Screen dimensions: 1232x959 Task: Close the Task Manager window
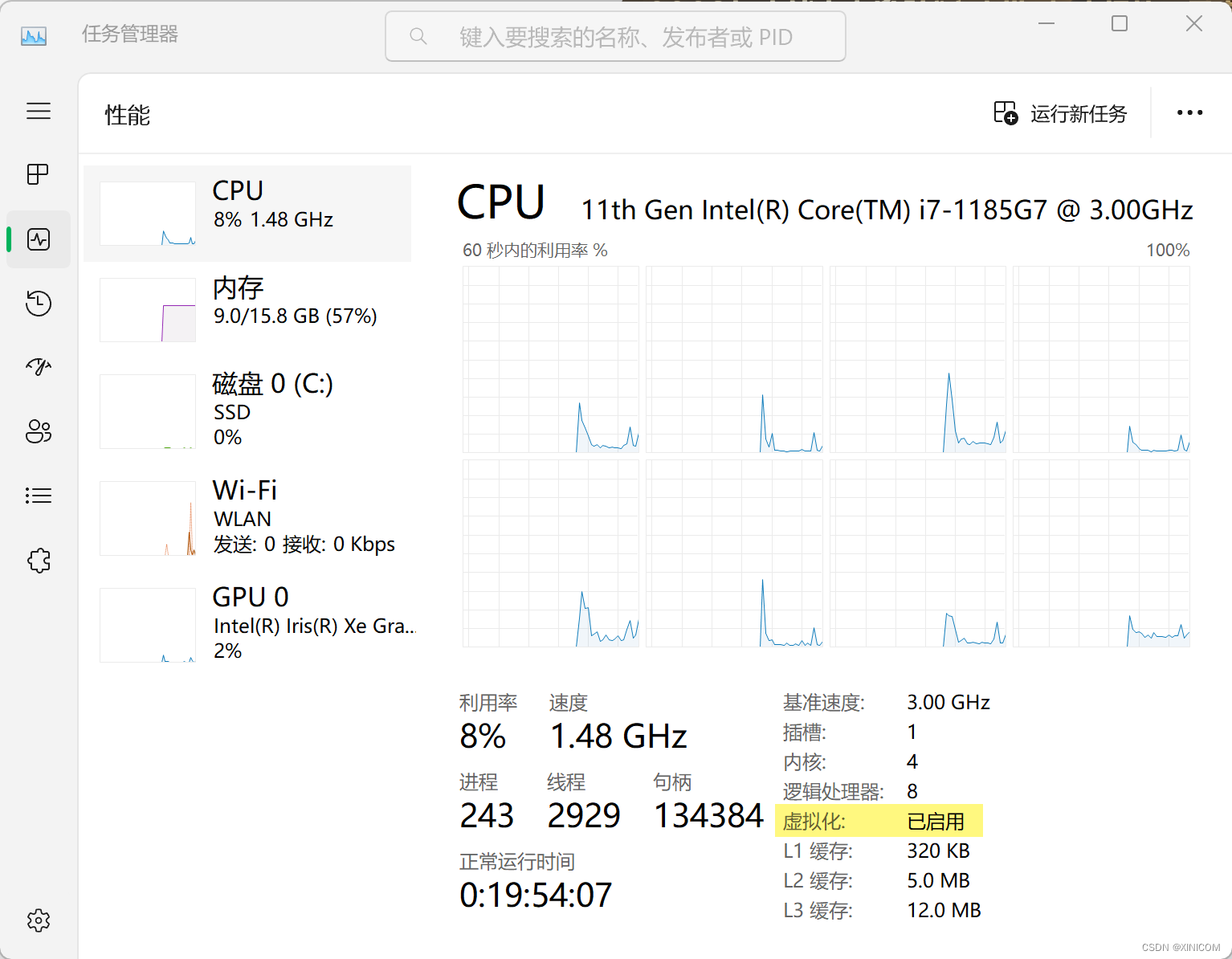[x=1194, y=23]
